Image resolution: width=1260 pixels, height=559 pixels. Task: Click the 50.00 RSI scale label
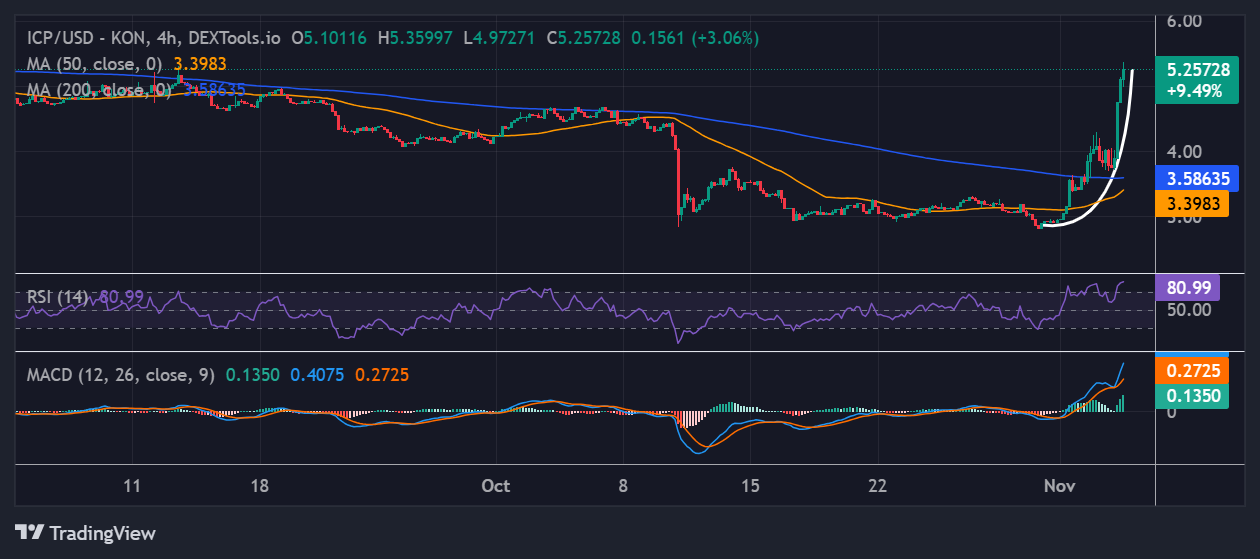[1187, 310]
